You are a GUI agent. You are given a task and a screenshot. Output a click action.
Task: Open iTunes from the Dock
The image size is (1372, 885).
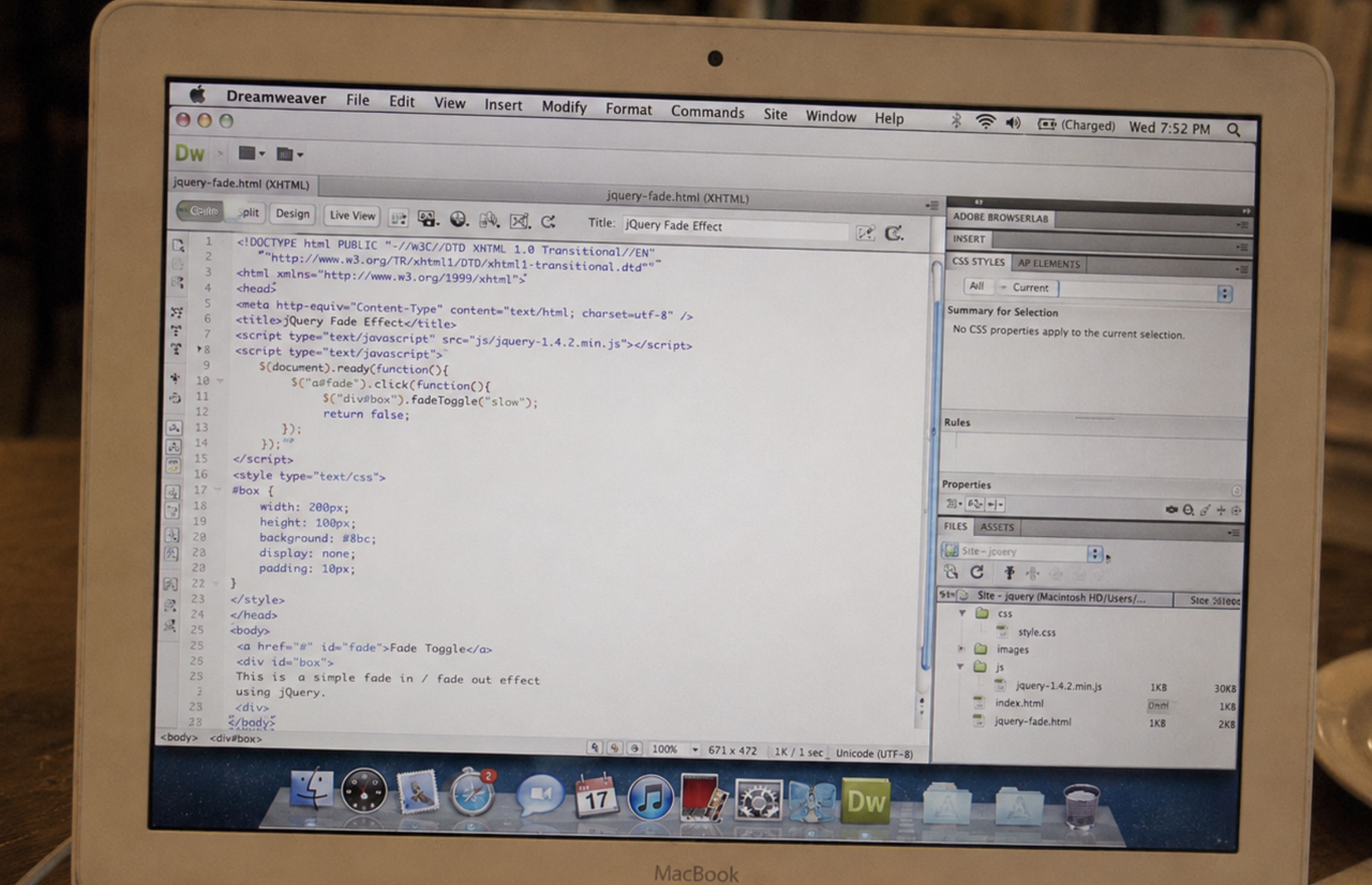[650, 798]
